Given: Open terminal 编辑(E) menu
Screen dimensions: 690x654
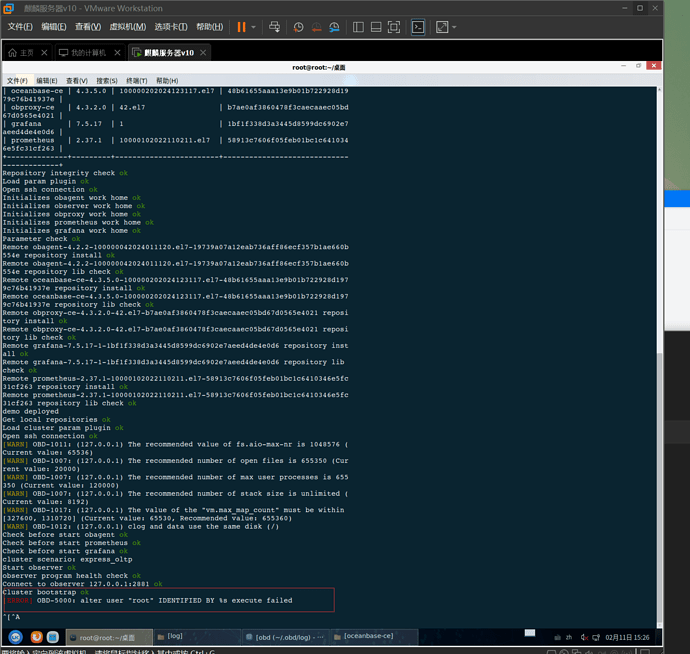Looking at the screenshot, I should point(47,81).
